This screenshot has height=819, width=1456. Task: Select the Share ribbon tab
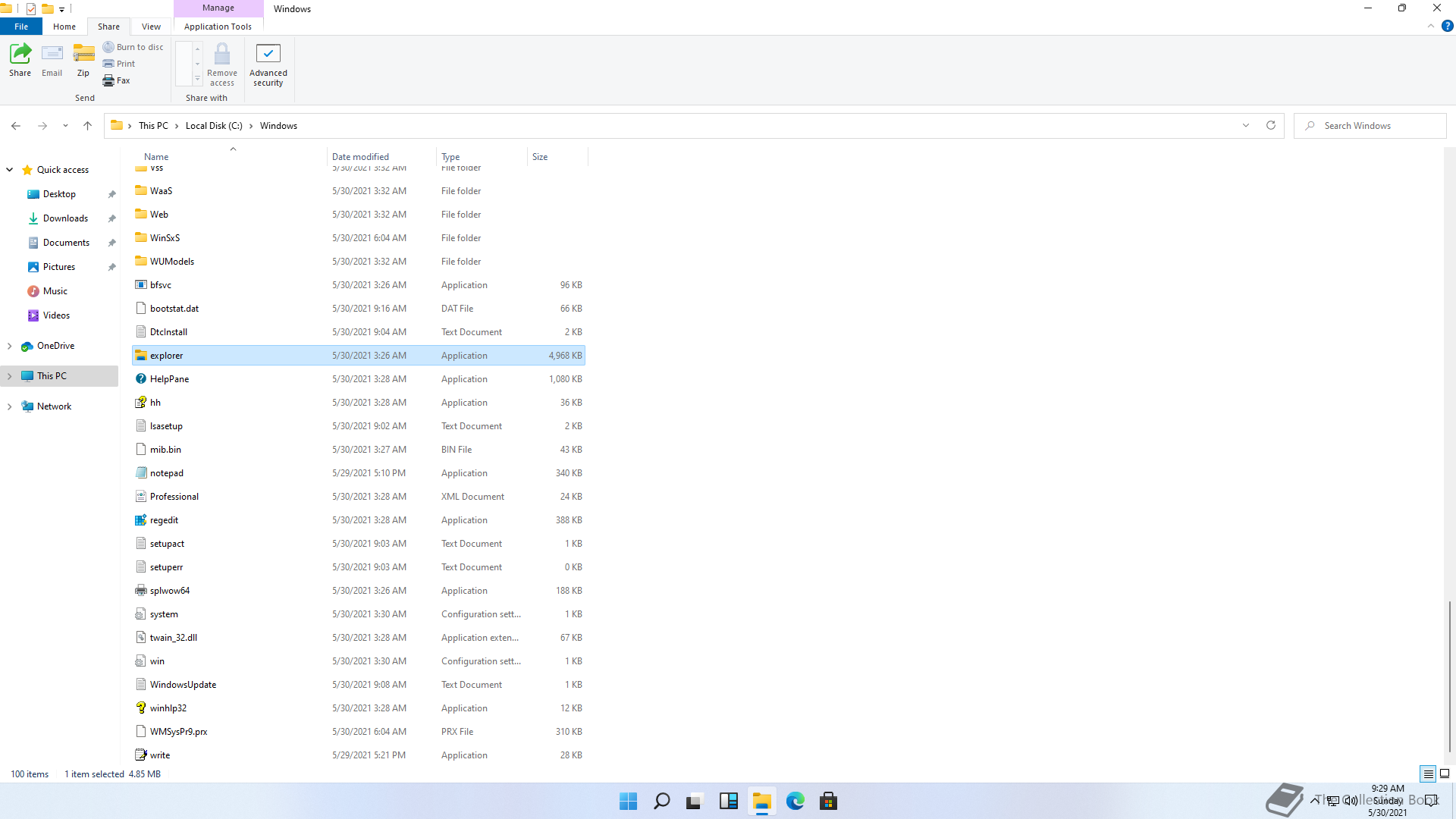pyautogui.click(x=108, y=27)
